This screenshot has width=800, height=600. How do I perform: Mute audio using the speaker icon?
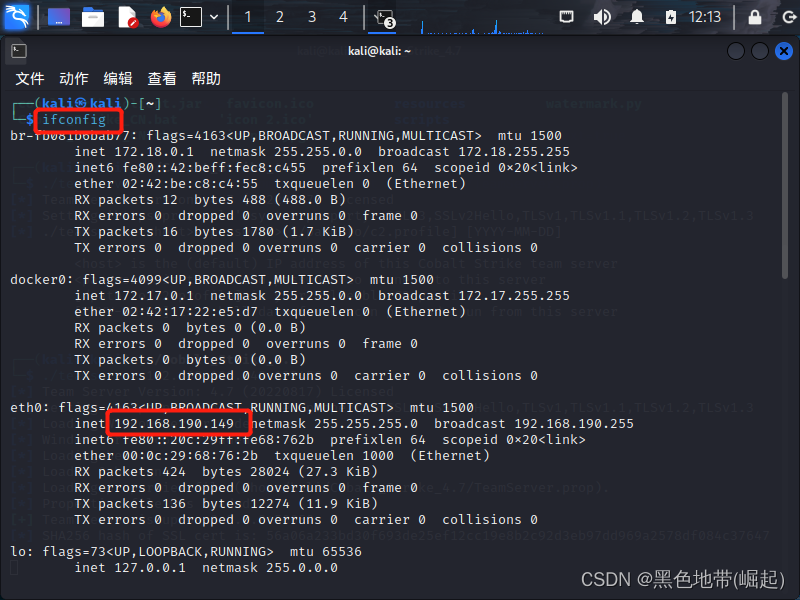[x=602, y=15]
